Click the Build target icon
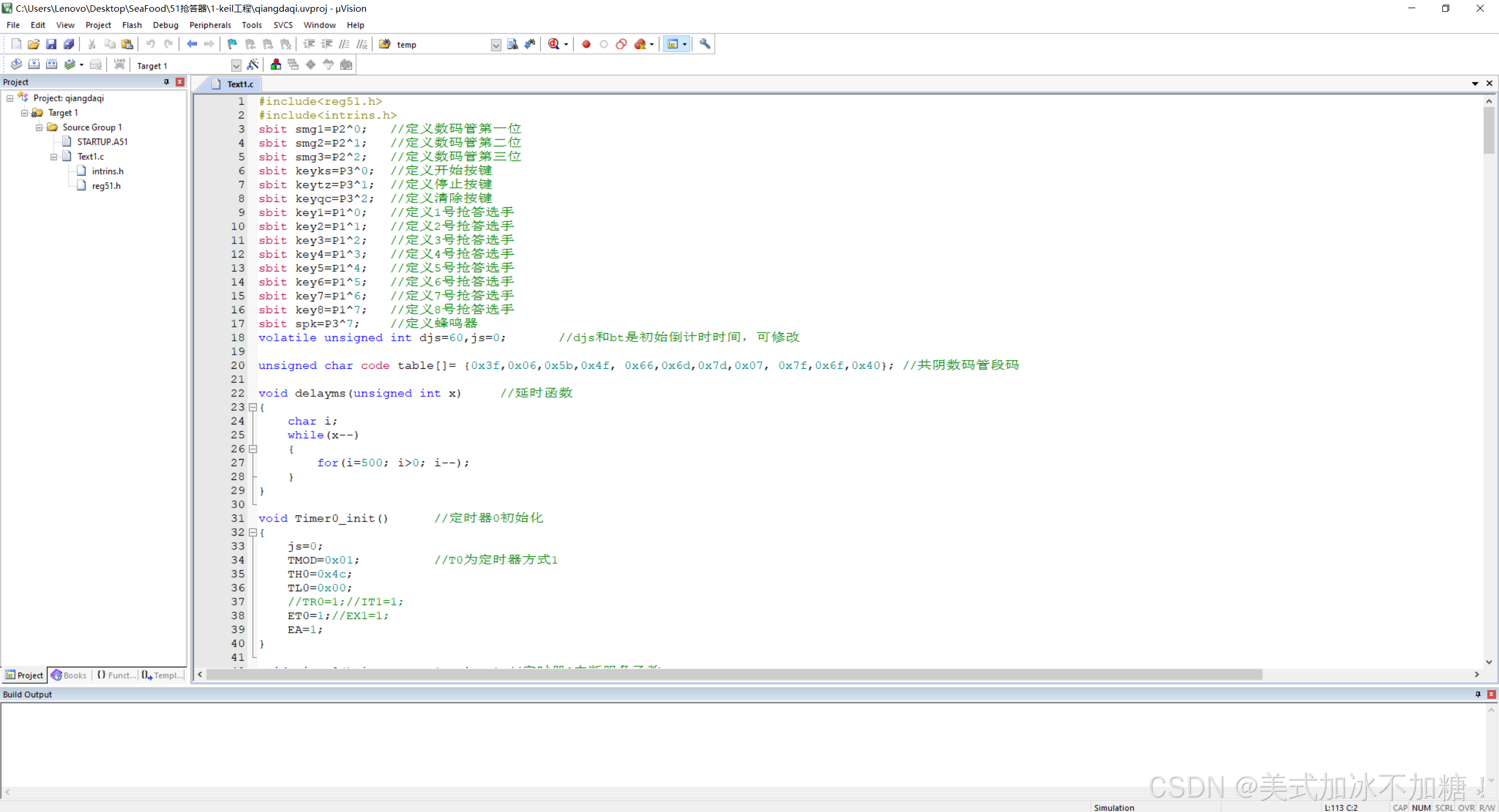Image resolution: width=1499 pixels, height=812 pixels. click(x=34, y=65)
